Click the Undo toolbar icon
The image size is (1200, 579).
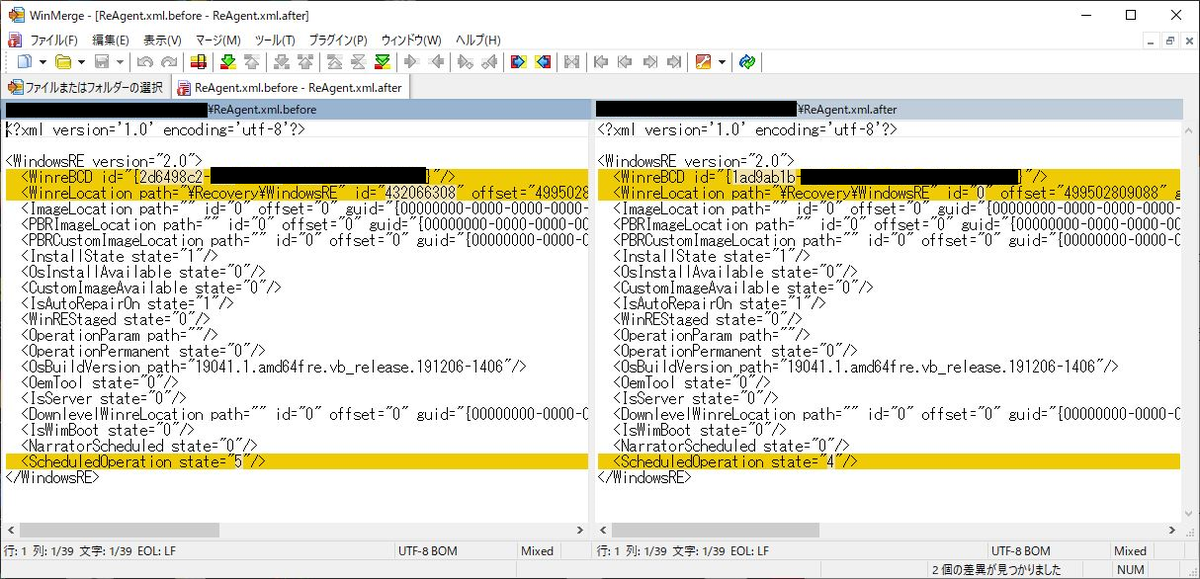point(144,62)
